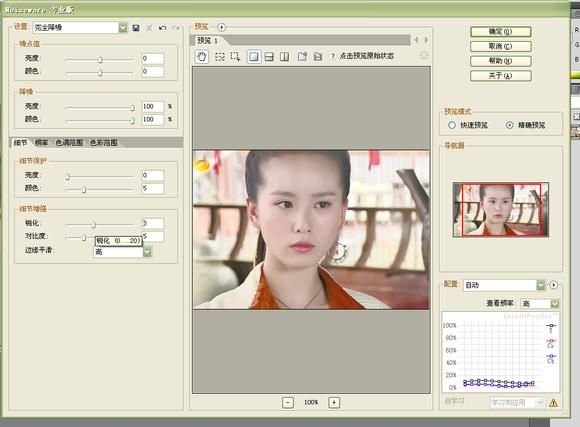Image resolution: width=580 pixels, height=427 pixels.
Task: Click the 点击预览原始状态 hint text
Action: click(x=367, y=56)
